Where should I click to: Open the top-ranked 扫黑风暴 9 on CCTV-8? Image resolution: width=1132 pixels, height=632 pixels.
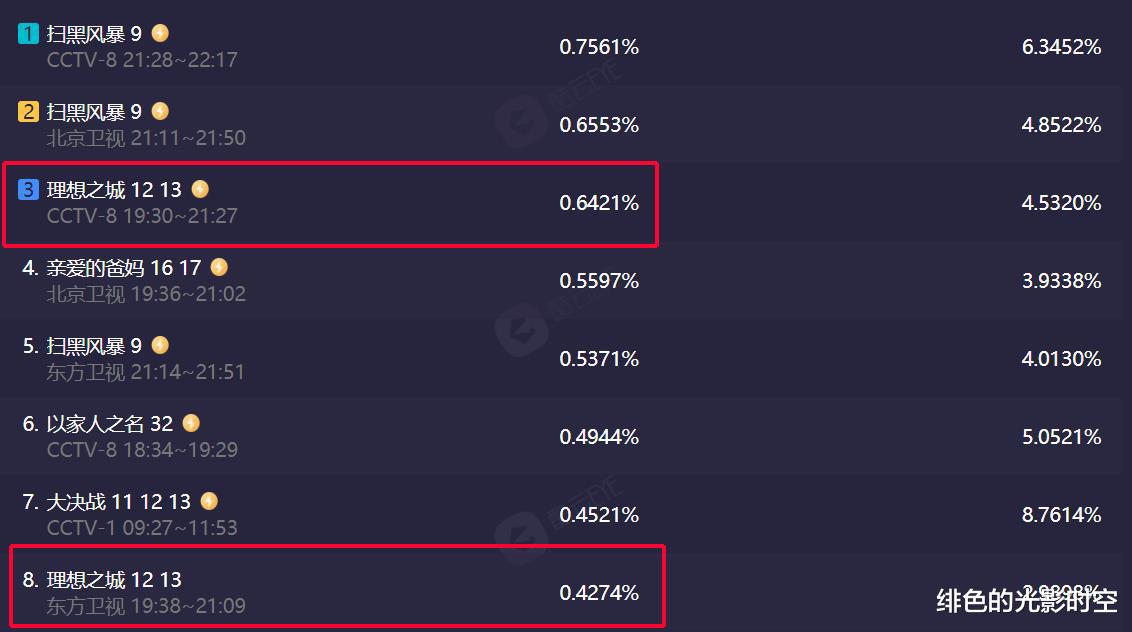(94, 34)
